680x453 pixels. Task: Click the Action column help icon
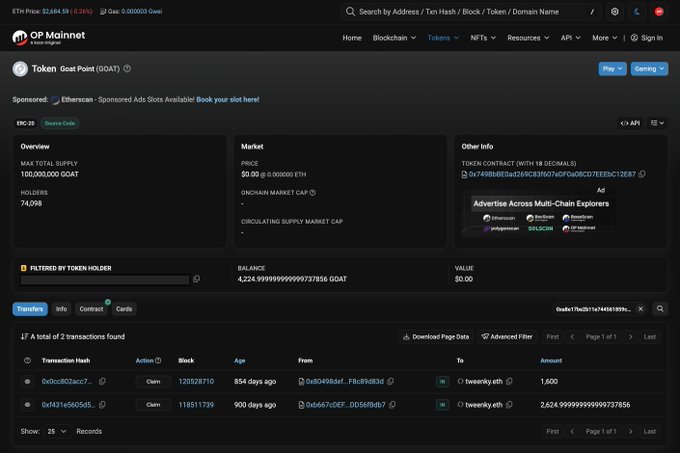click(x=158, y=361)
